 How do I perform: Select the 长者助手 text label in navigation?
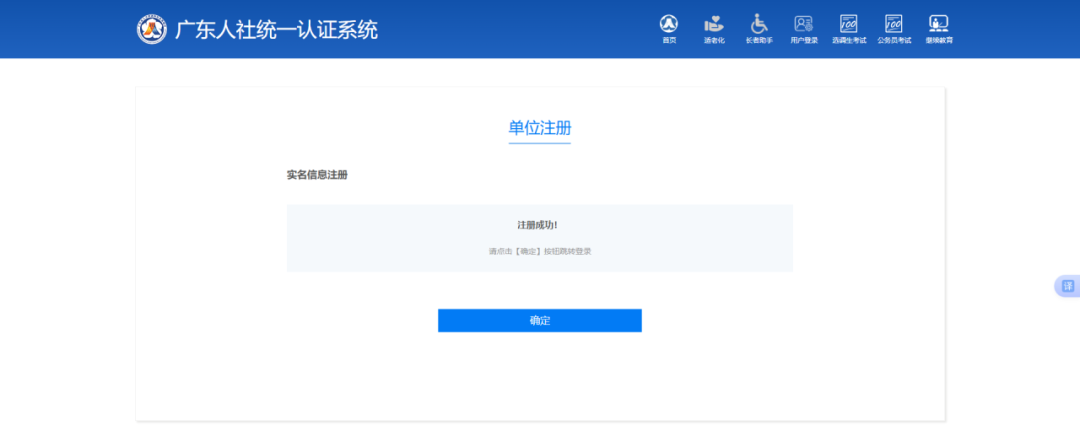coord(759,41)
